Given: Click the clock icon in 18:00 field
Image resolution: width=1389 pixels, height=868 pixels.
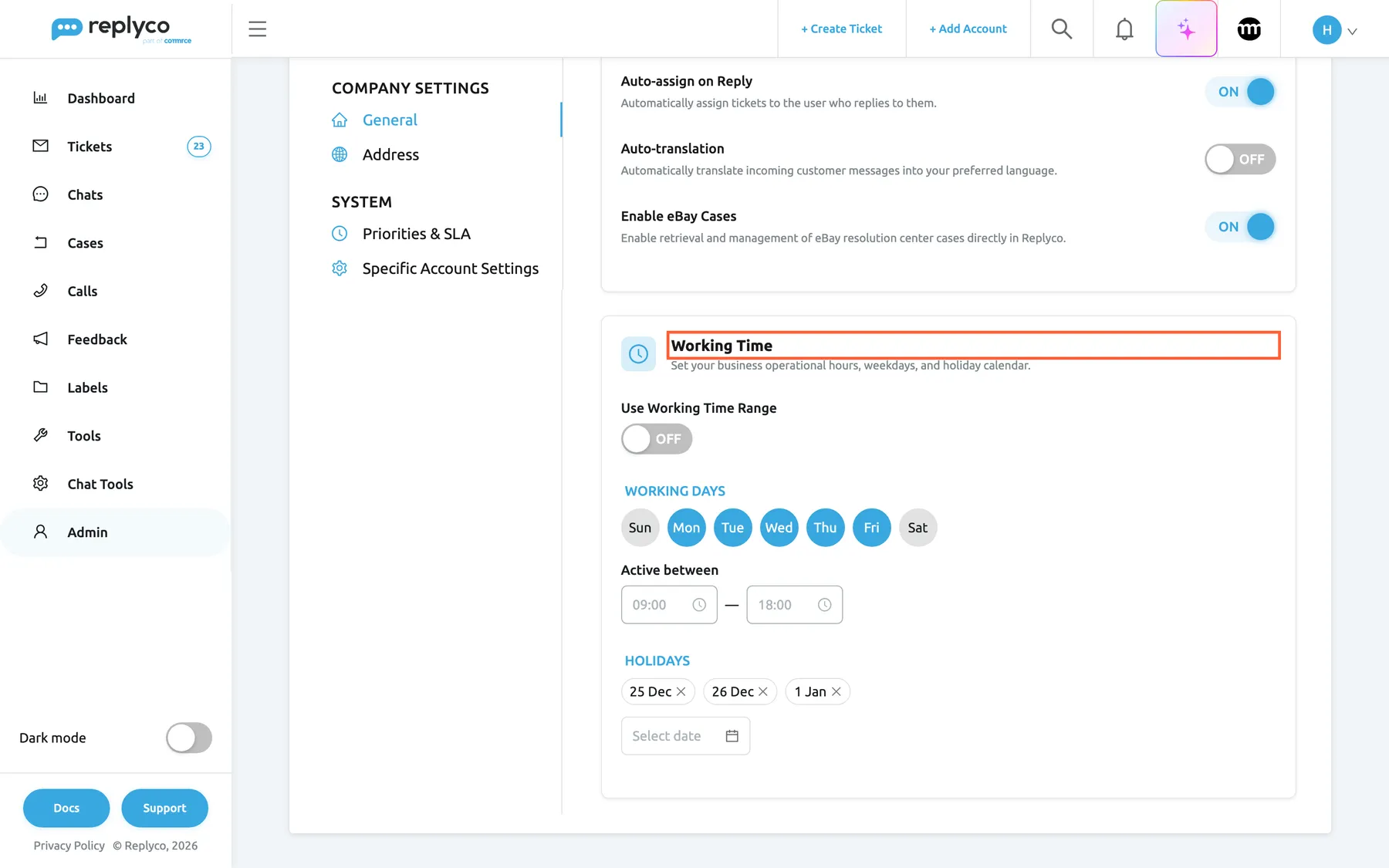Looking at the screenshot, I should pyautogui.click(x=824, y=605).
